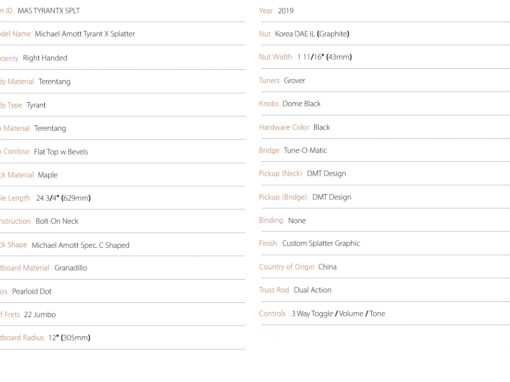Select the Dome Black value
This screenshot has height=382, width=510.
point(301,104)
